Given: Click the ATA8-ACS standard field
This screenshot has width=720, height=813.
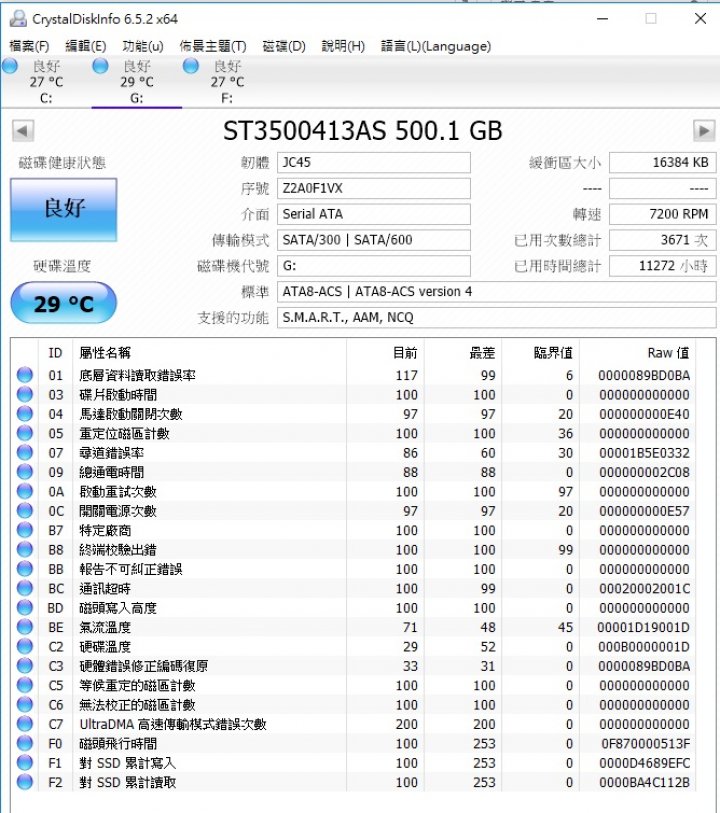Looking at the screenshot, I should pos(497,291).
